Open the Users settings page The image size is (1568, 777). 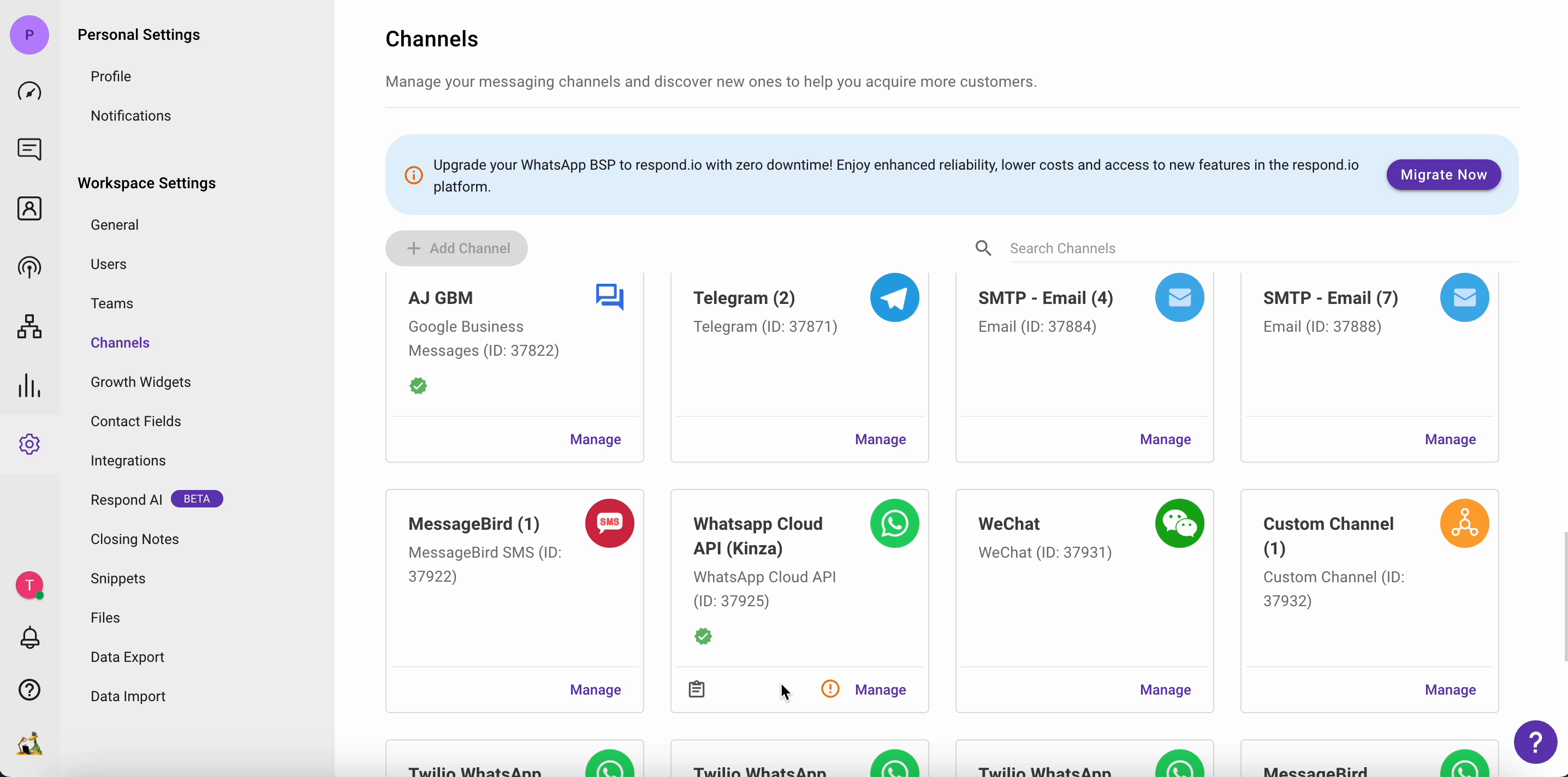(x=108, y=264)
